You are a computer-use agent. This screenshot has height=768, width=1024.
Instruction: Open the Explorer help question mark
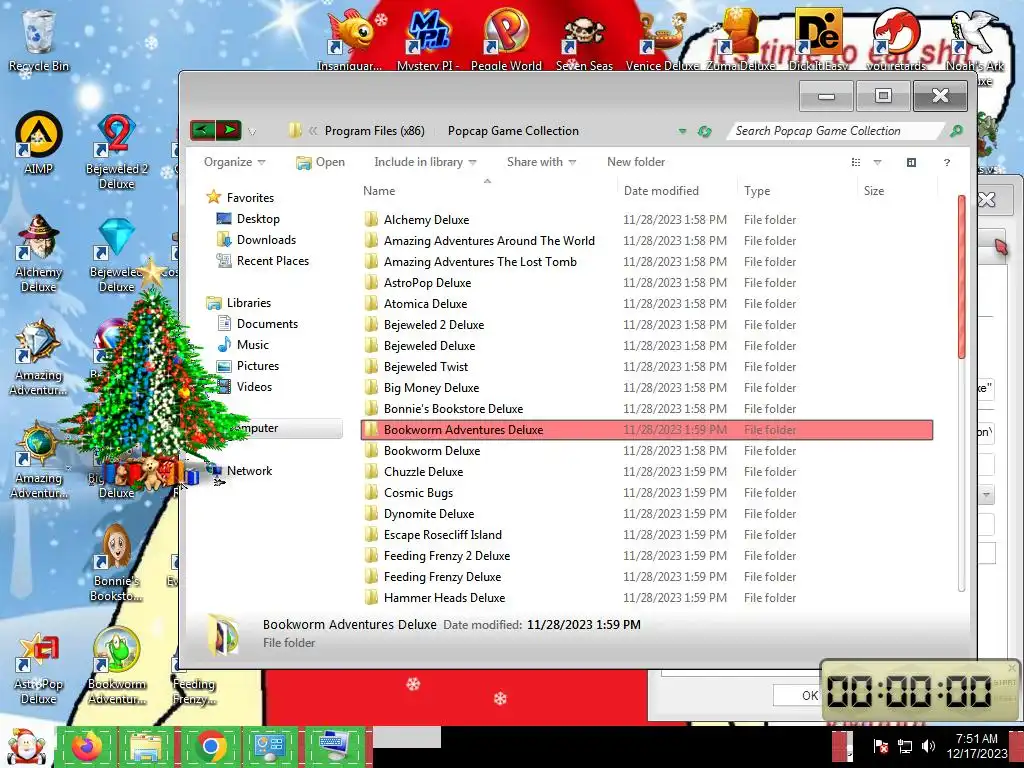[x=947, y=162]
